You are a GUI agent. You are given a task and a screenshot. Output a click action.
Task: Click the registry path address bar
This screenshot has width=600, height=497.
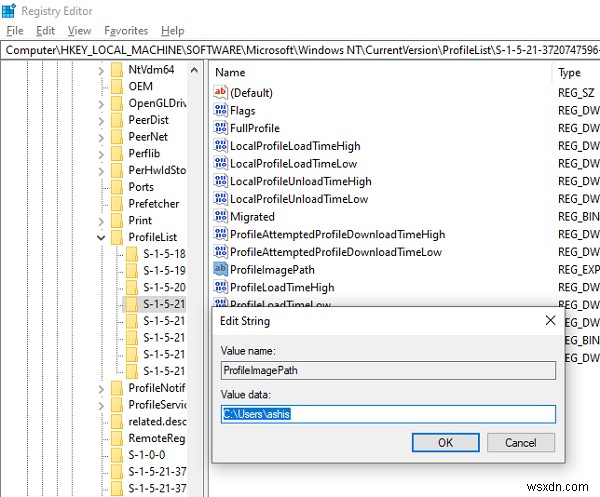[x=301, y=50]
